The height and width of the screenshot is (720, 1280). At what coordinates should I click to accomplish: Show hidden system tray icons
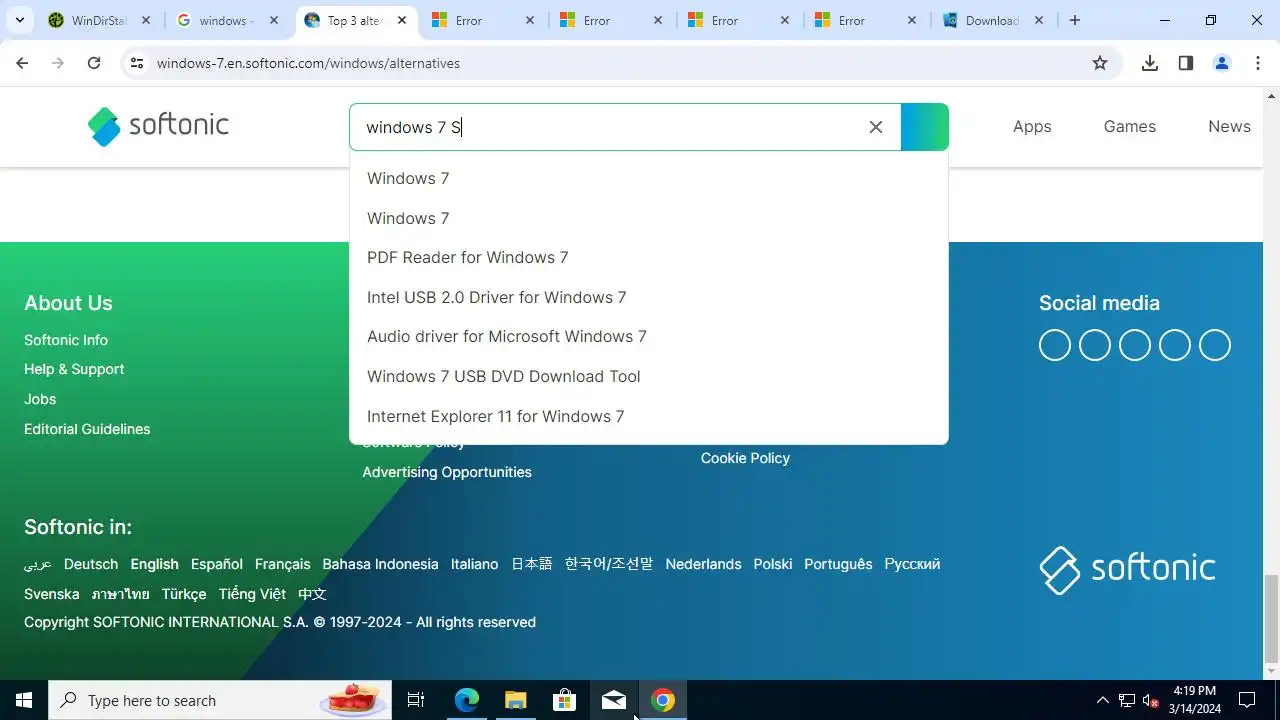tap(1102, 700)
